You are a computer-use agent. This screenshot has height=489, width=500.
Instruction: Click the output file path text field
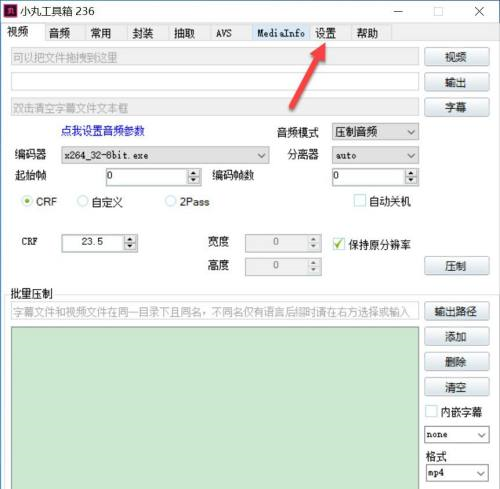point(215,81)
